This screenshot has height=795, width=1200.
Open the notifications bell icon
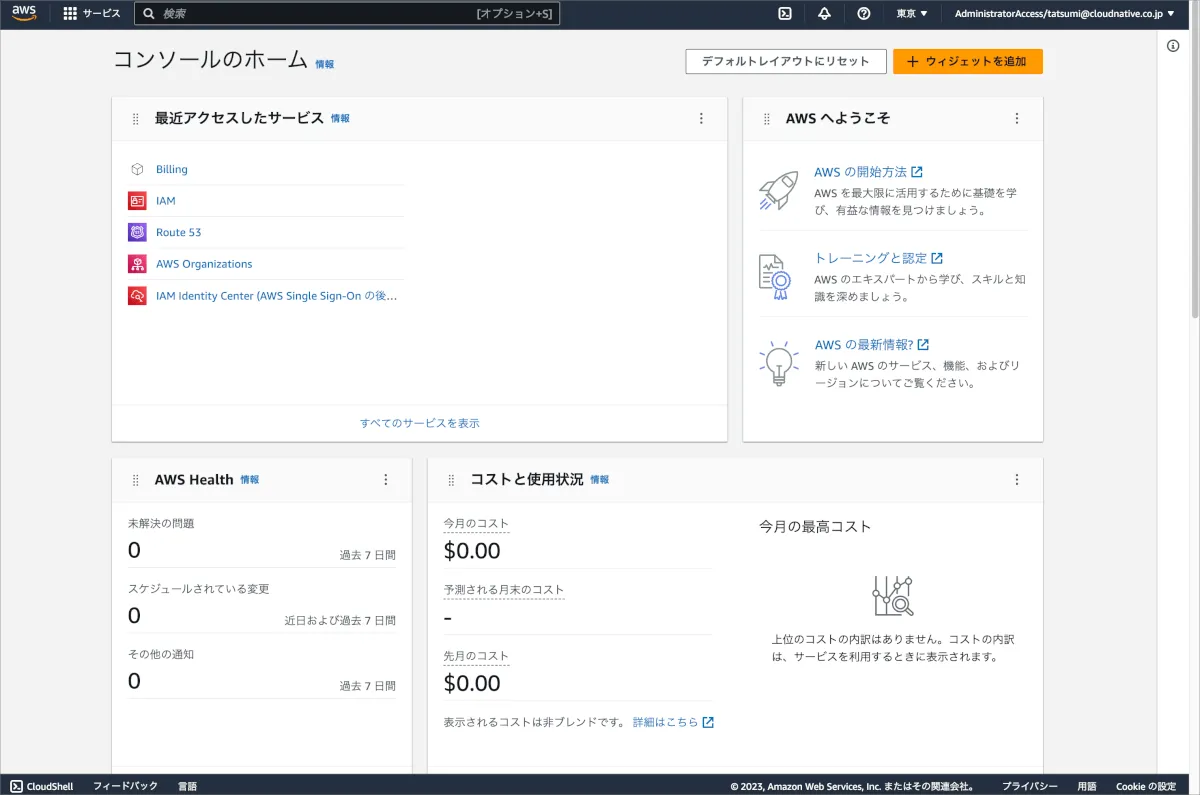(824, 14)
